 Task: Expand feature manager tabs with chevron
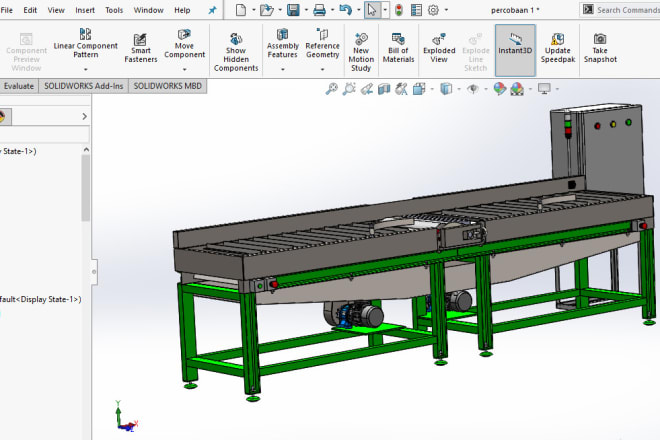click(85, 116)
